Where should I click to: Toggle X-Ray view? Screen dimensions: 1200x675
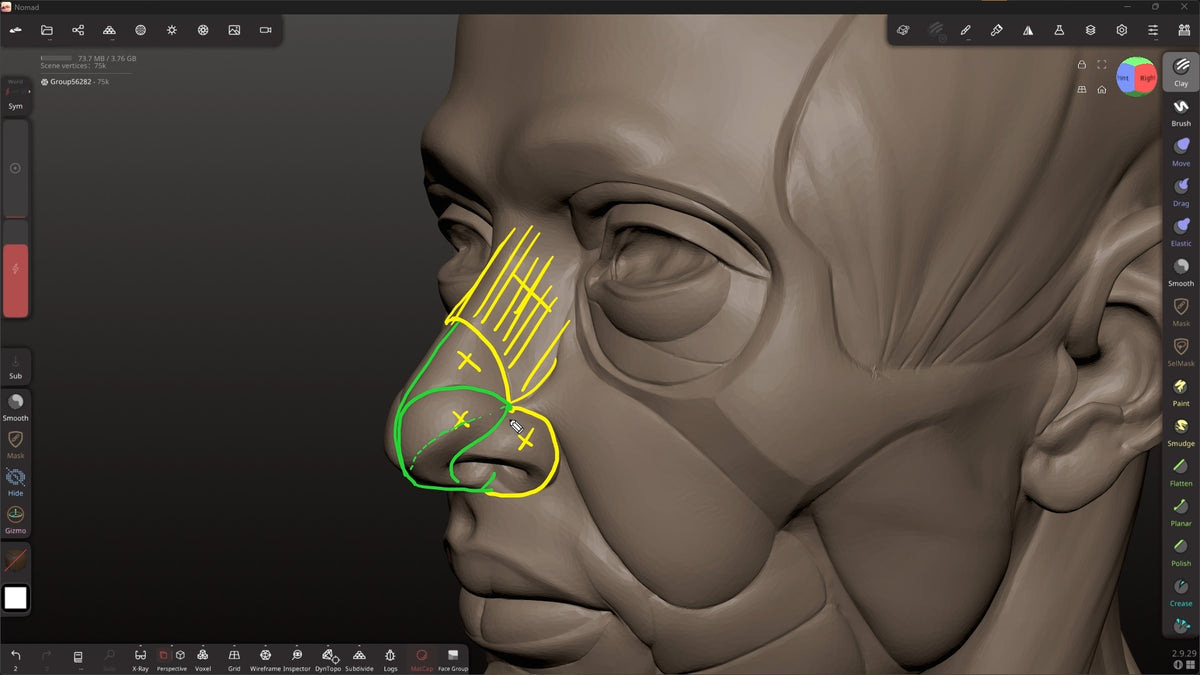(140, 658)
